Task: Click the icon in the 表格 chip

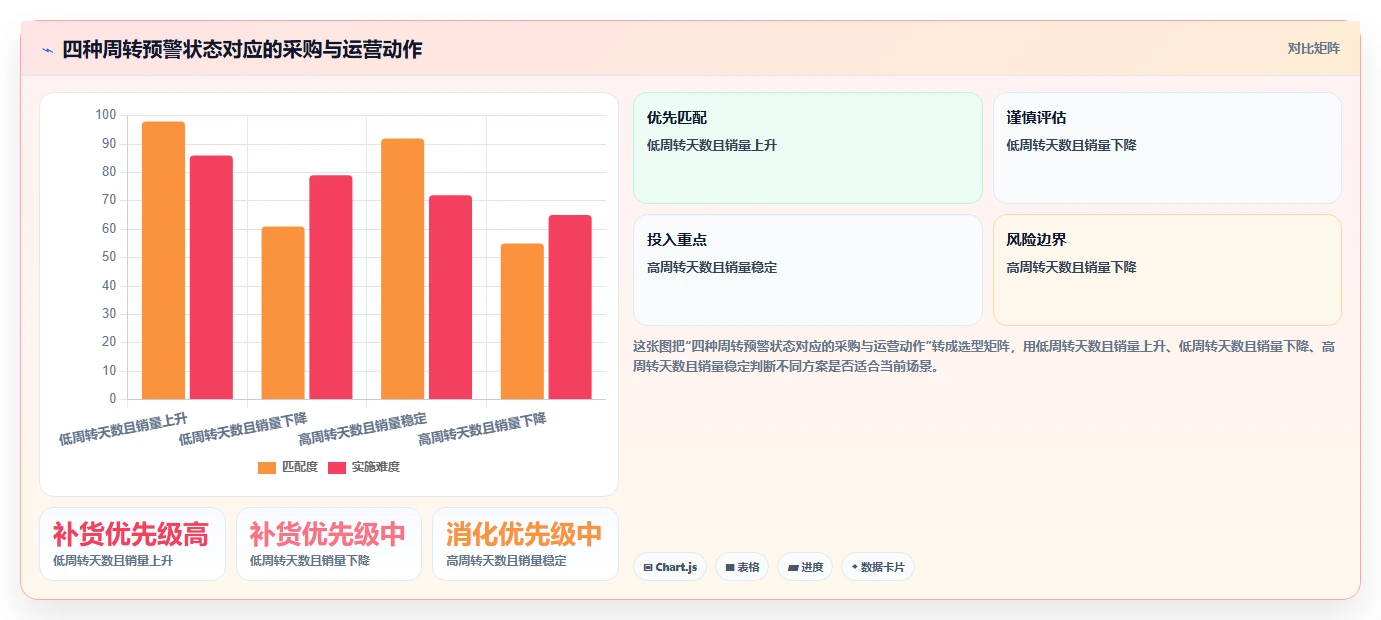Action: pyautogui.click(x=730, y=567)
